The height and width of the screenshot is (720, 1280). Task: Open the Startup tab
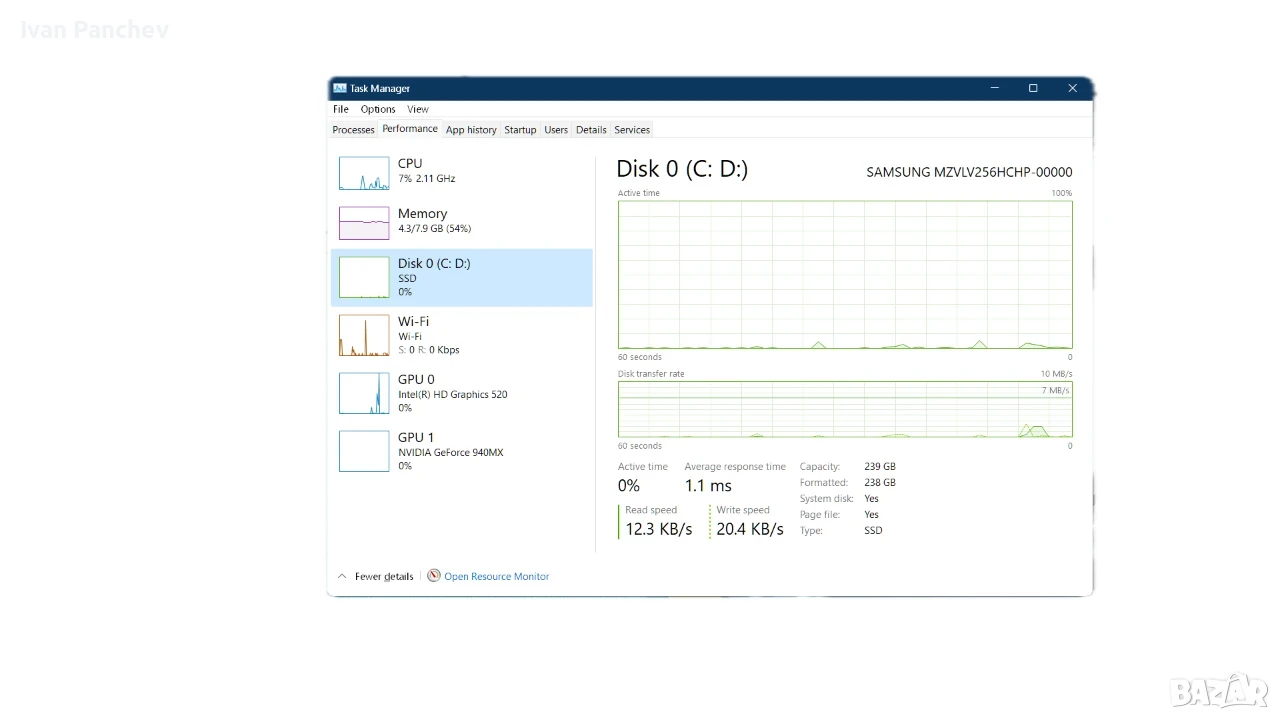click(520, 130)
